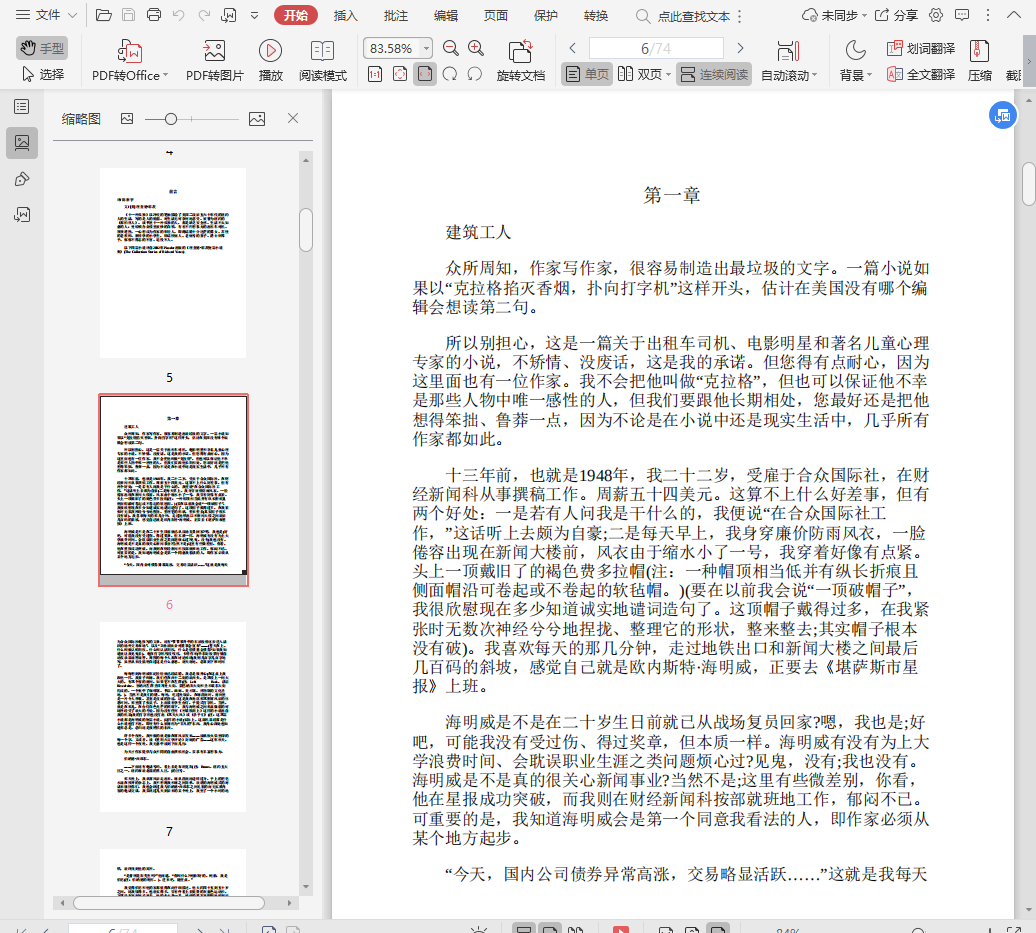Image resolution: width=1036 pixels, height=933 pixels.
Task: Toggle the thumbnail panel sidebar icon
Action: click(x=22, y=143)
